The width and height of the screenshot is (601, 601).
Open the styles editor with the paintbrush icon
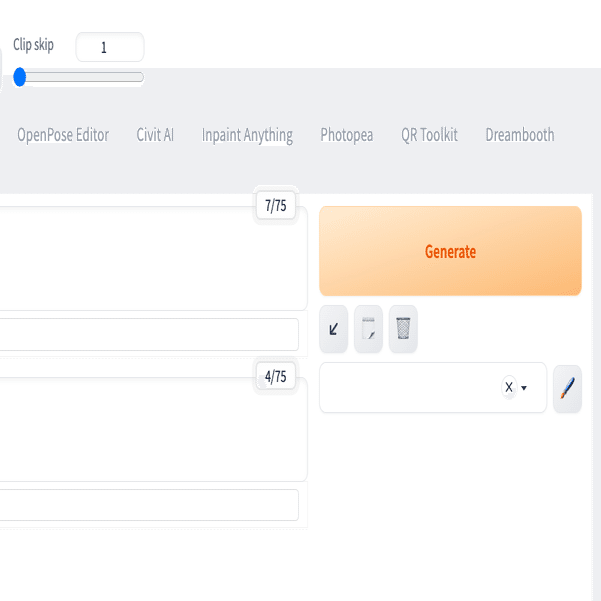(x=567, y=388)
